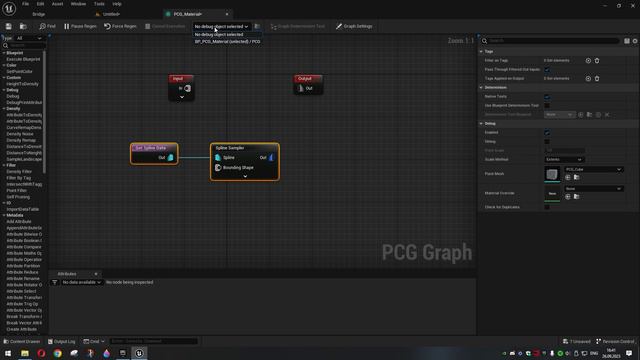This screenshot has height=360, width=640.
Task: Collapse the Blueprint category in palette
Action: tap(4, 53)
